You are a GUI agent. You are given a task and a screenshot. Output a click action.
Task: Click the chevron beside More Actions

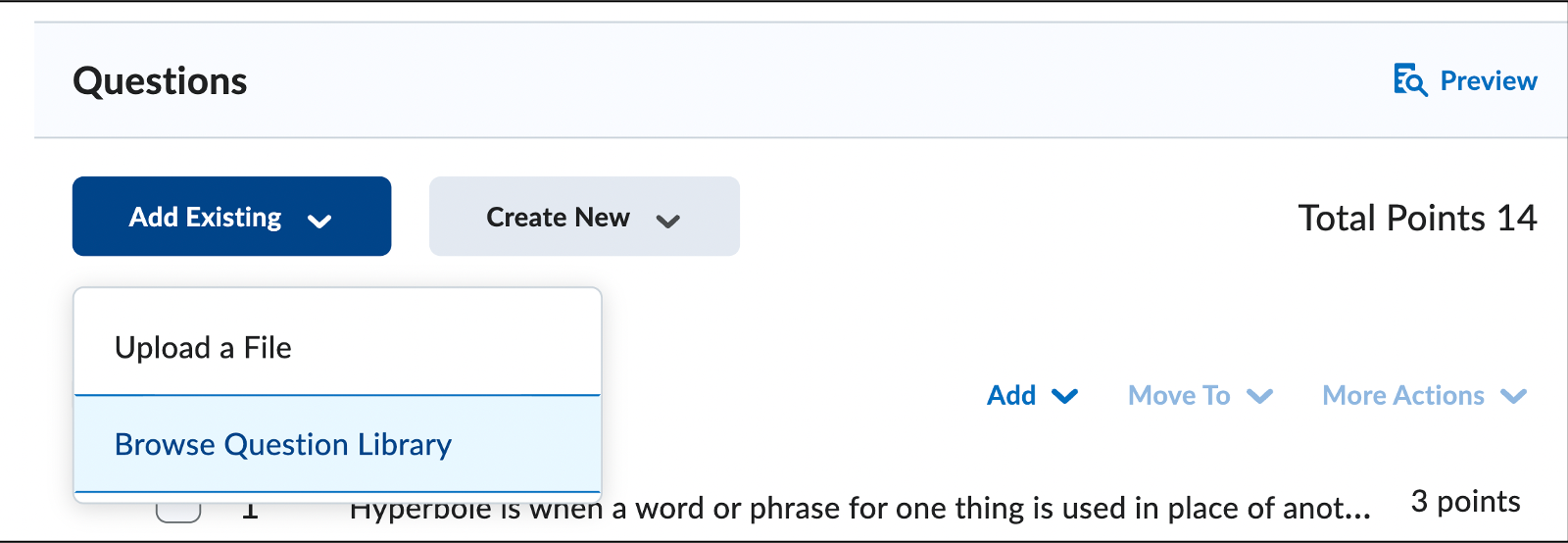(1514, 396)
